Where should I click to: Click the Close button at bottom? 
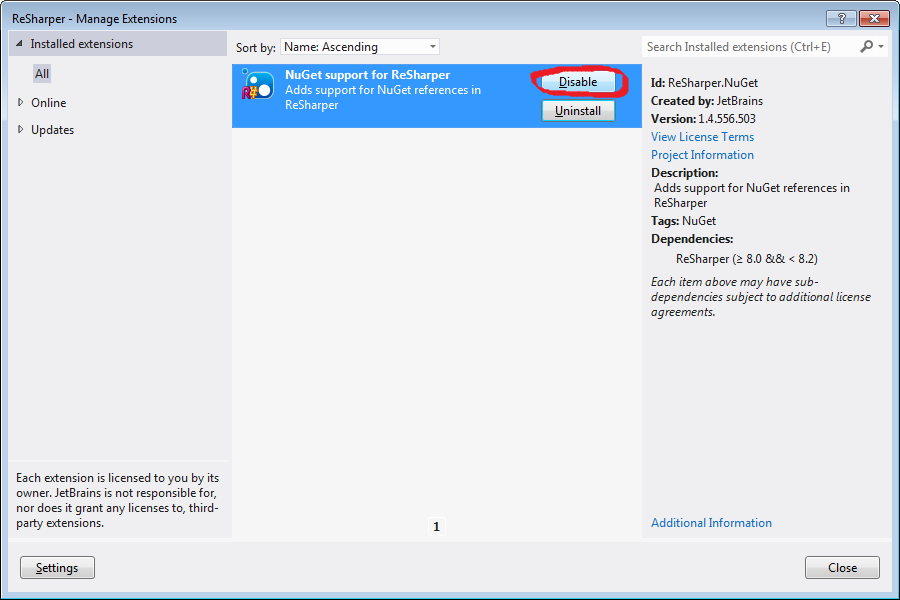coord(842,567)
